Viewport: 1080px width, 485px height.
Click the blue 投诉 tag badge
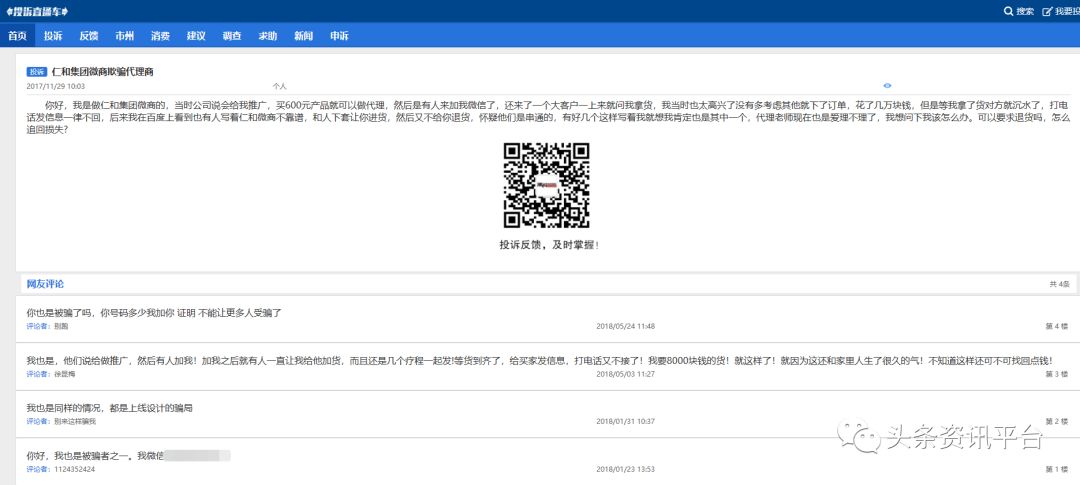(37, 72)
